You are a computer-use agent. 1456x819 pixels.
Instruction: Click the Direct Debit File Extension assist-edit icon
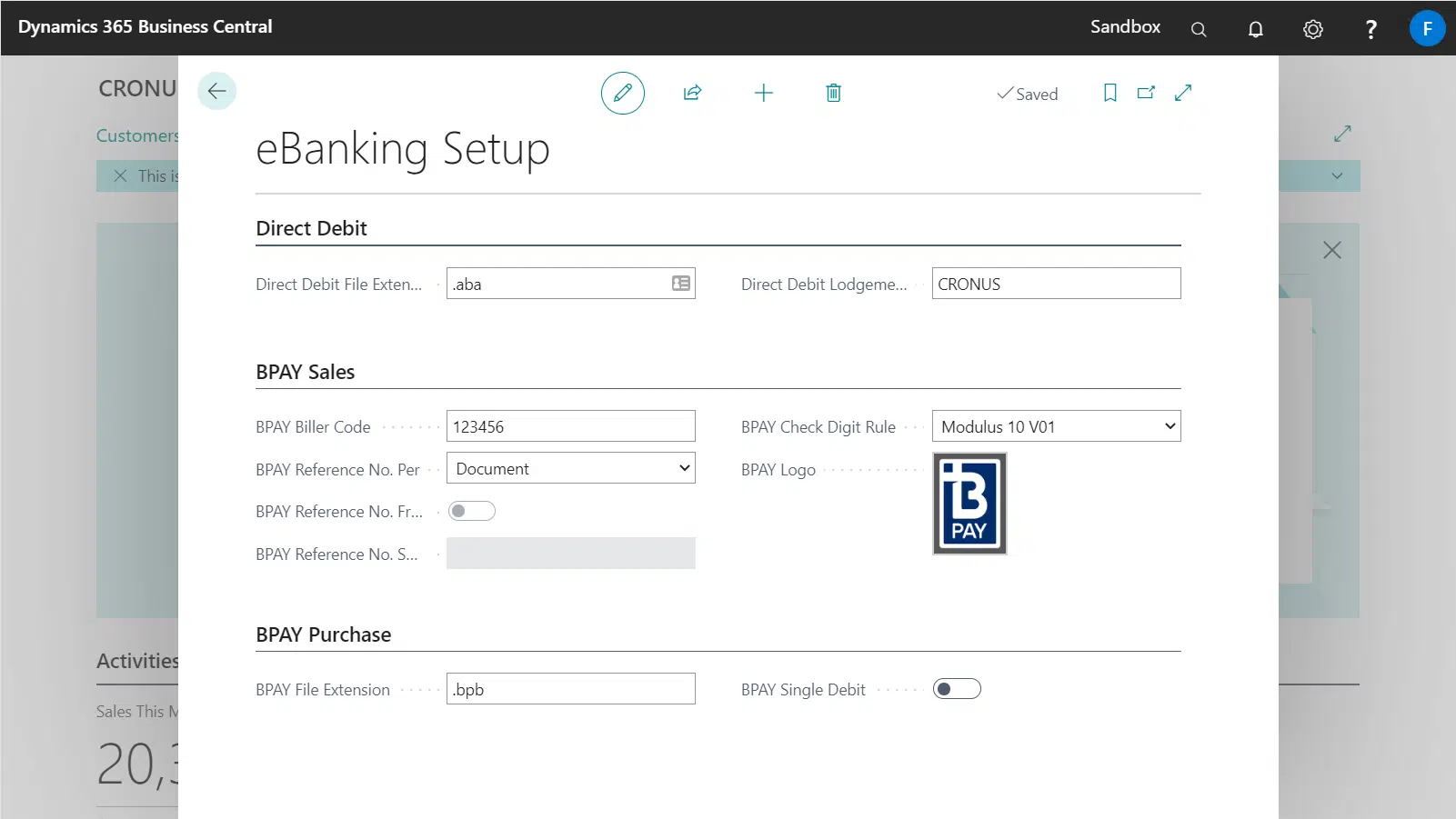click(x=679, y=283)
